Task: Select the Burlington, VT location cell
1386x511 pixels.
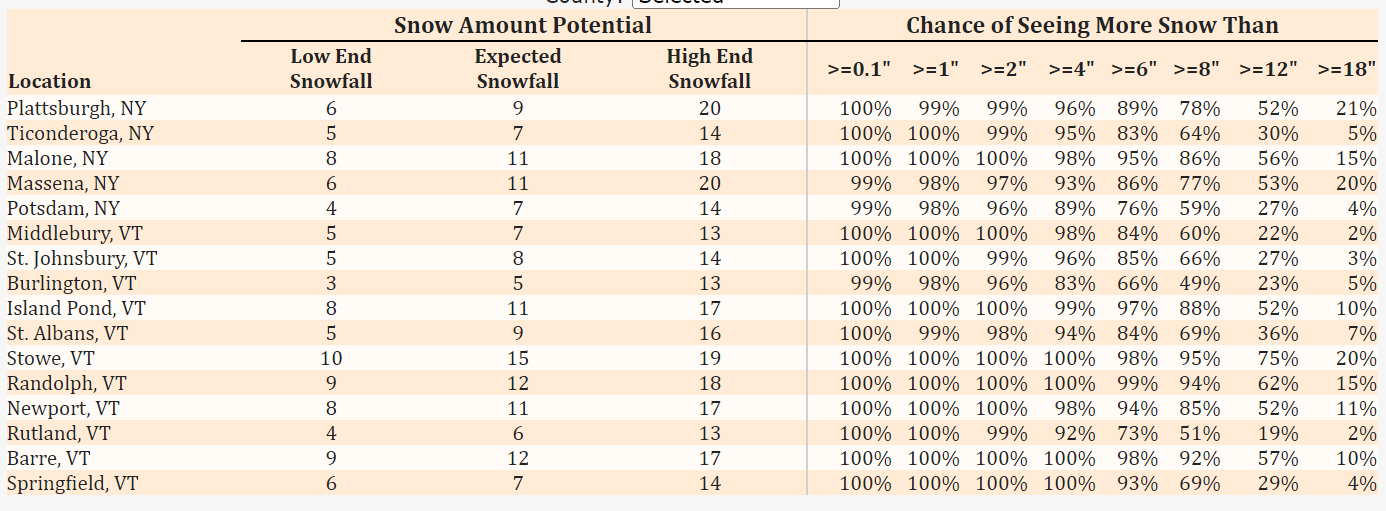Action: [72, 283]
